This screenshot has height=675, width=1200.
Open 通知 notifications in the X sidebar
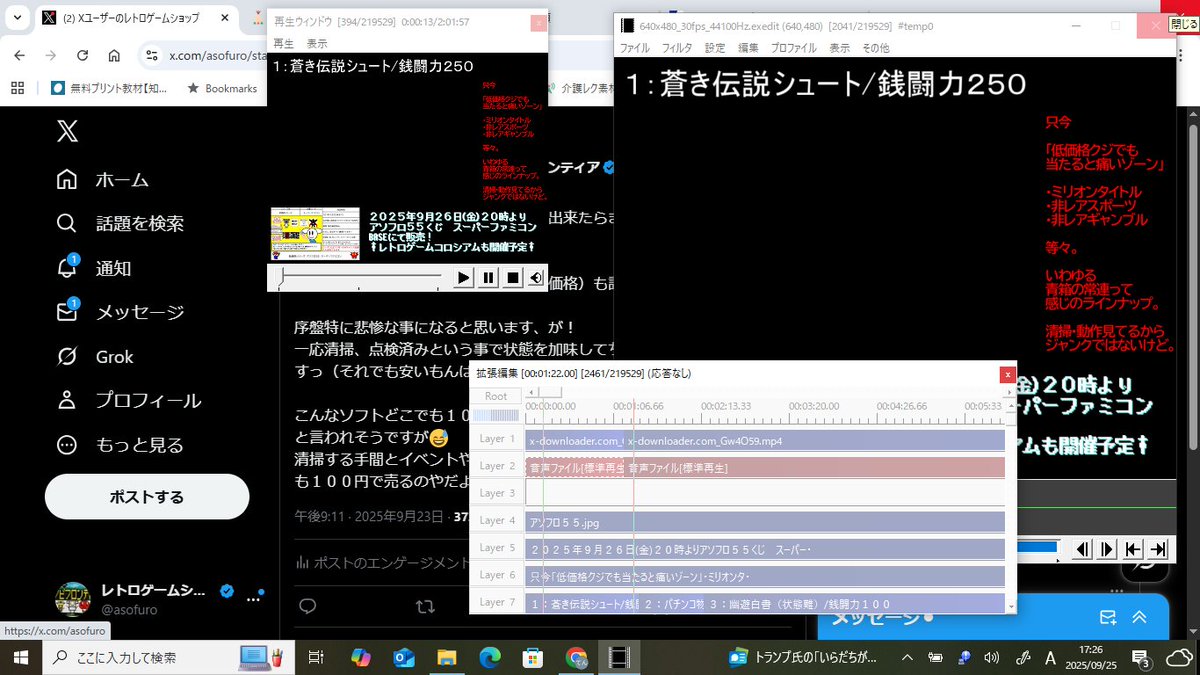coord(94,268)
